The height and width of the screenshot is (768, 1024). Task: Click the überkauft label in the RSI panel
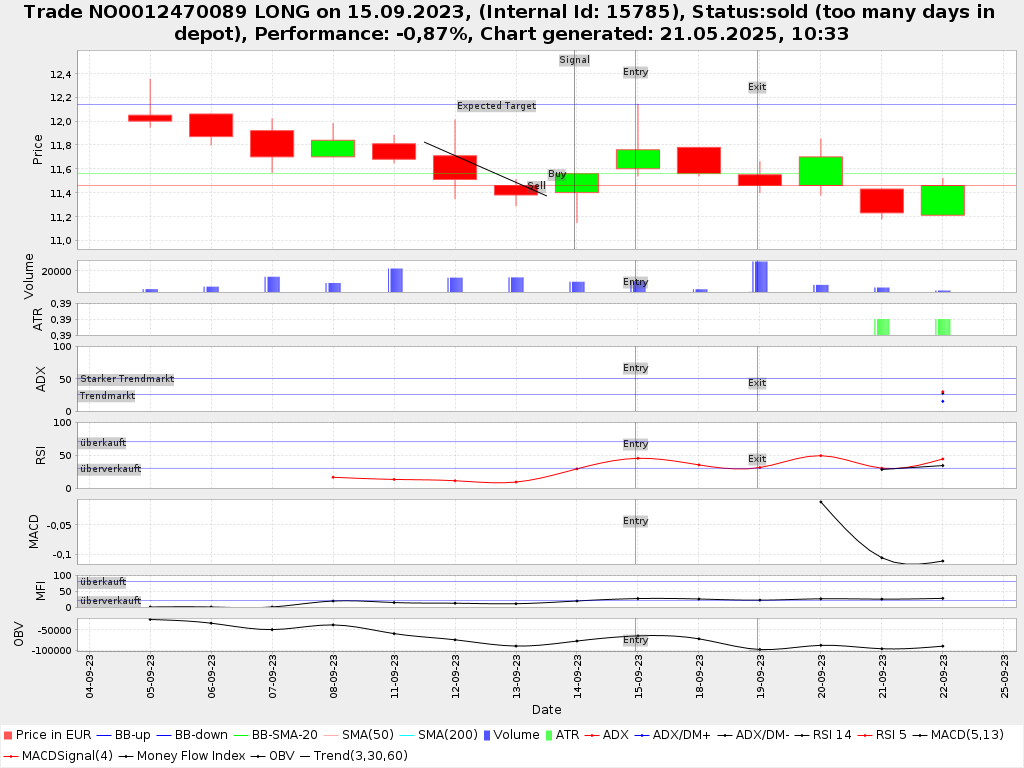point(102,443)
